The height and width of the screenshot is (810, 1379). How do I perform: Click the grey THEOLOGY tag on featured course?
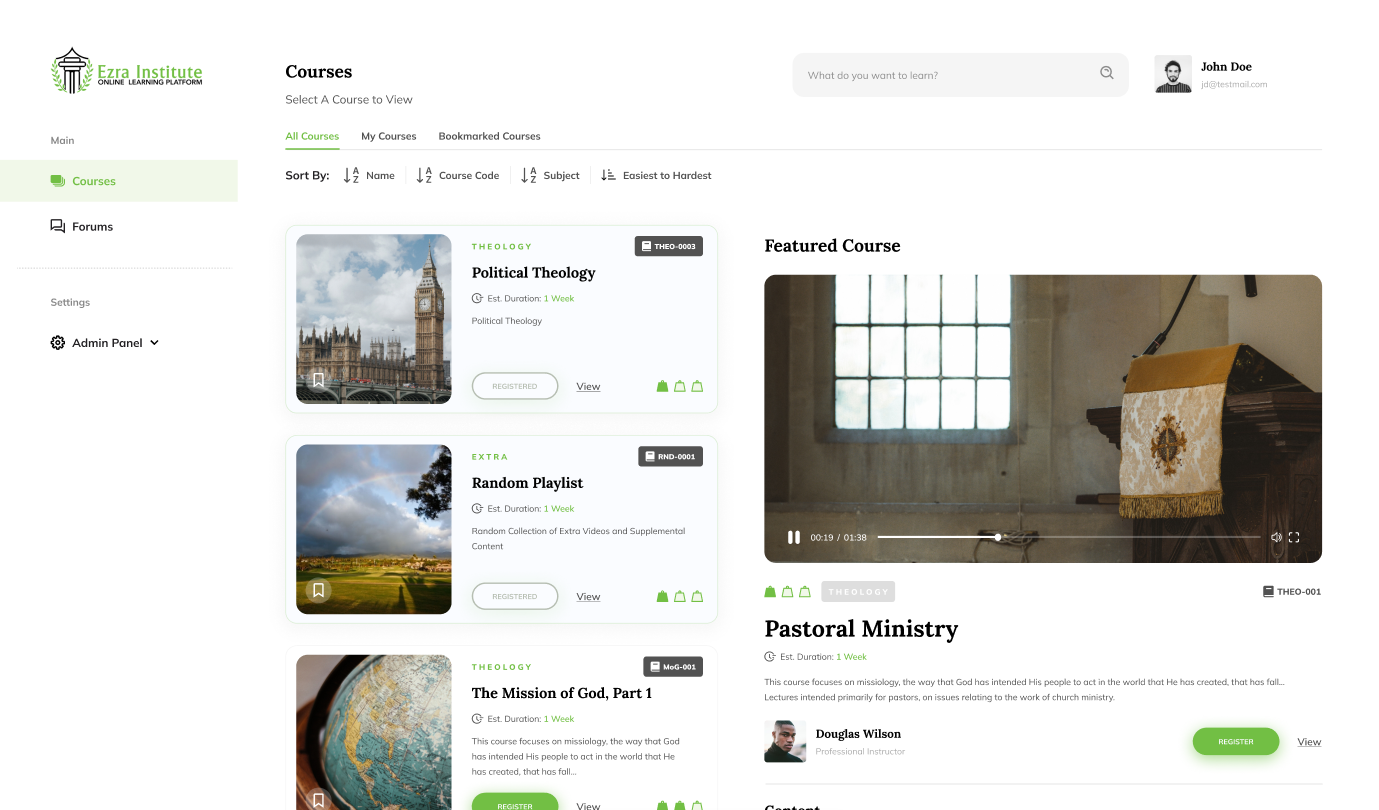[x=858, y=592]
